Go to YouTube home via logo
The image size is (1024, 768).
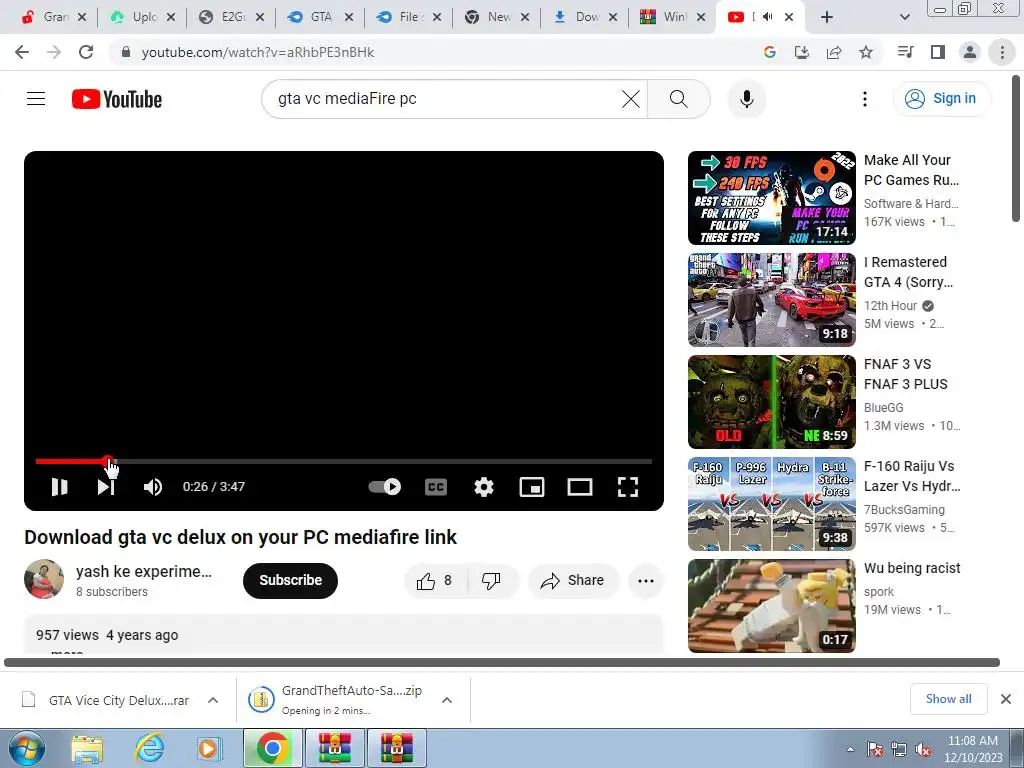[x=117, y=99]
